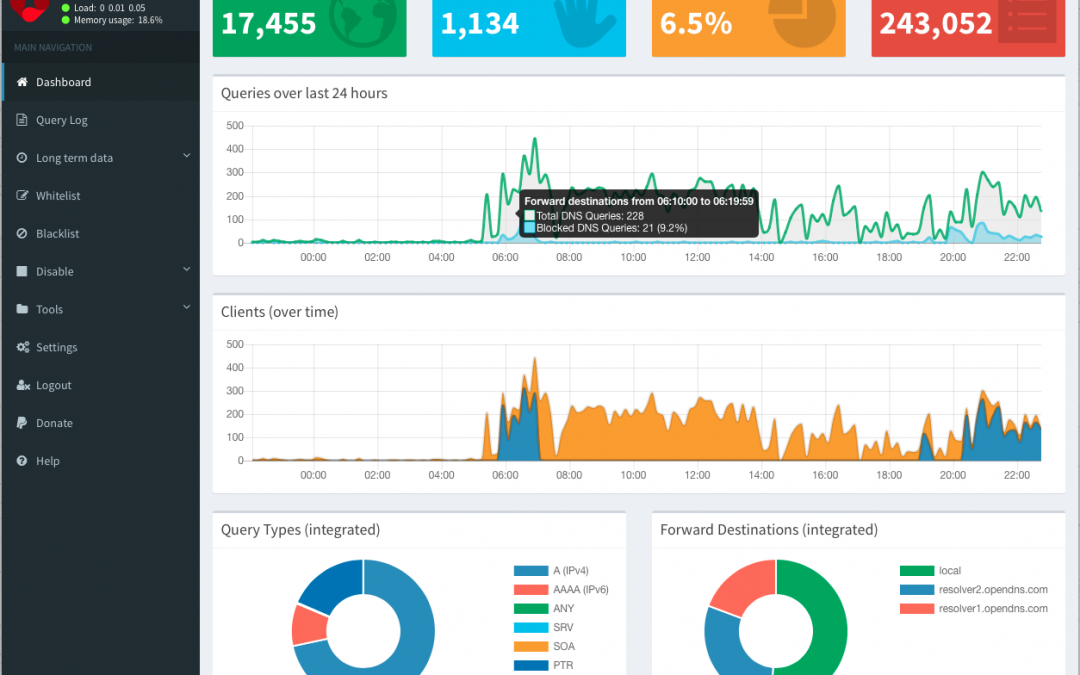Toggle AAAA (IPv6) legend swatch
This screenshot has width=1080, height=675.
(530, 590)
